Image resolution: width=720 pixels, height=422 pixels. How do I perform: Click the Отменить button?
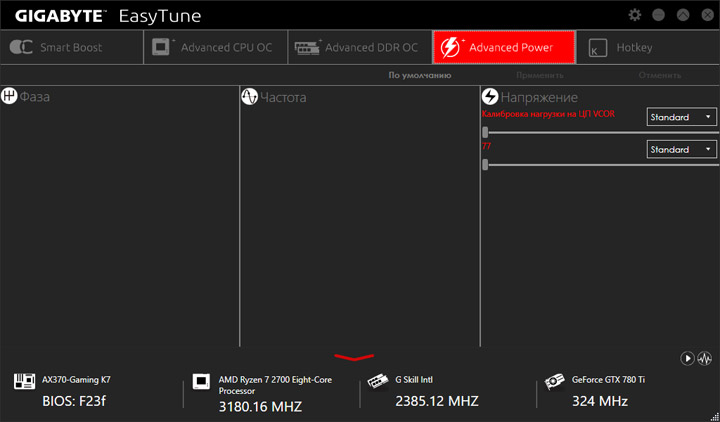pos(660,75)
